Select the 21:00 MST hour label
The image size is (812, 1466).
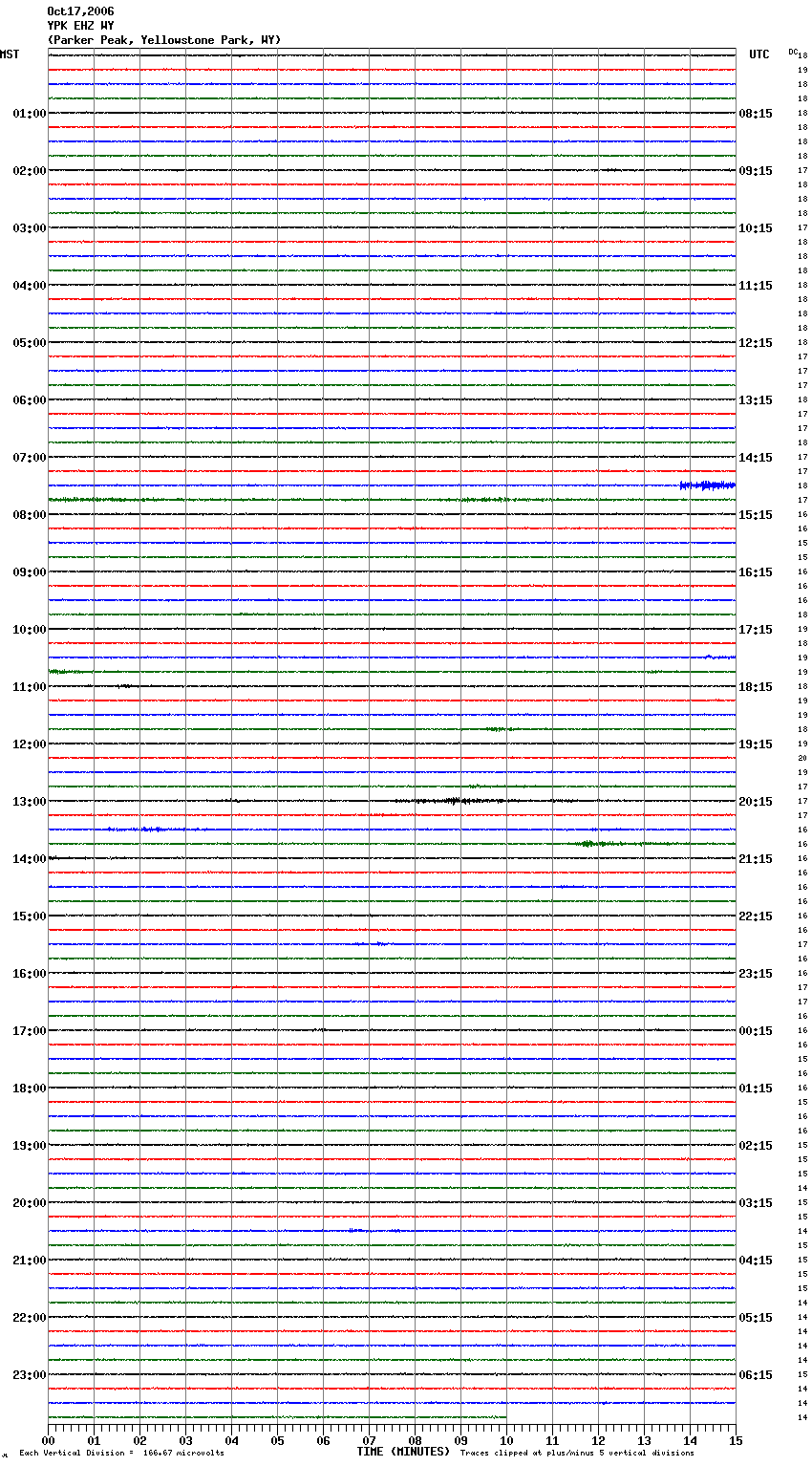pyautogui.click(x=30, y=1261)
